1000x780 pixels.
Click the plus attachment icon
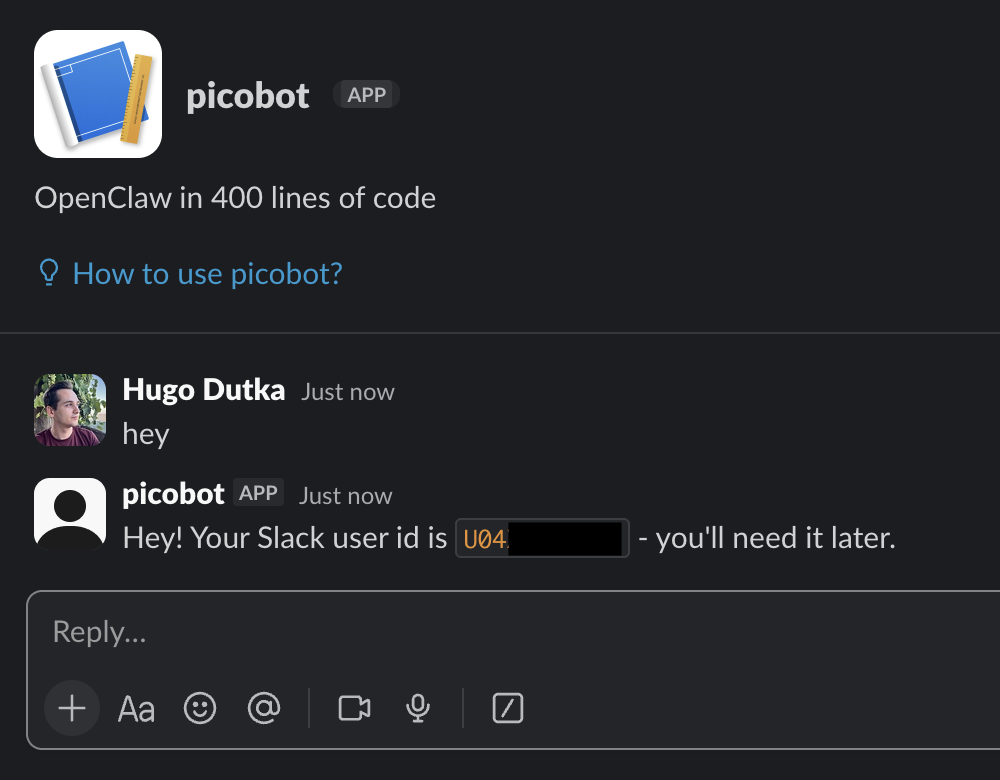[71, 708]
